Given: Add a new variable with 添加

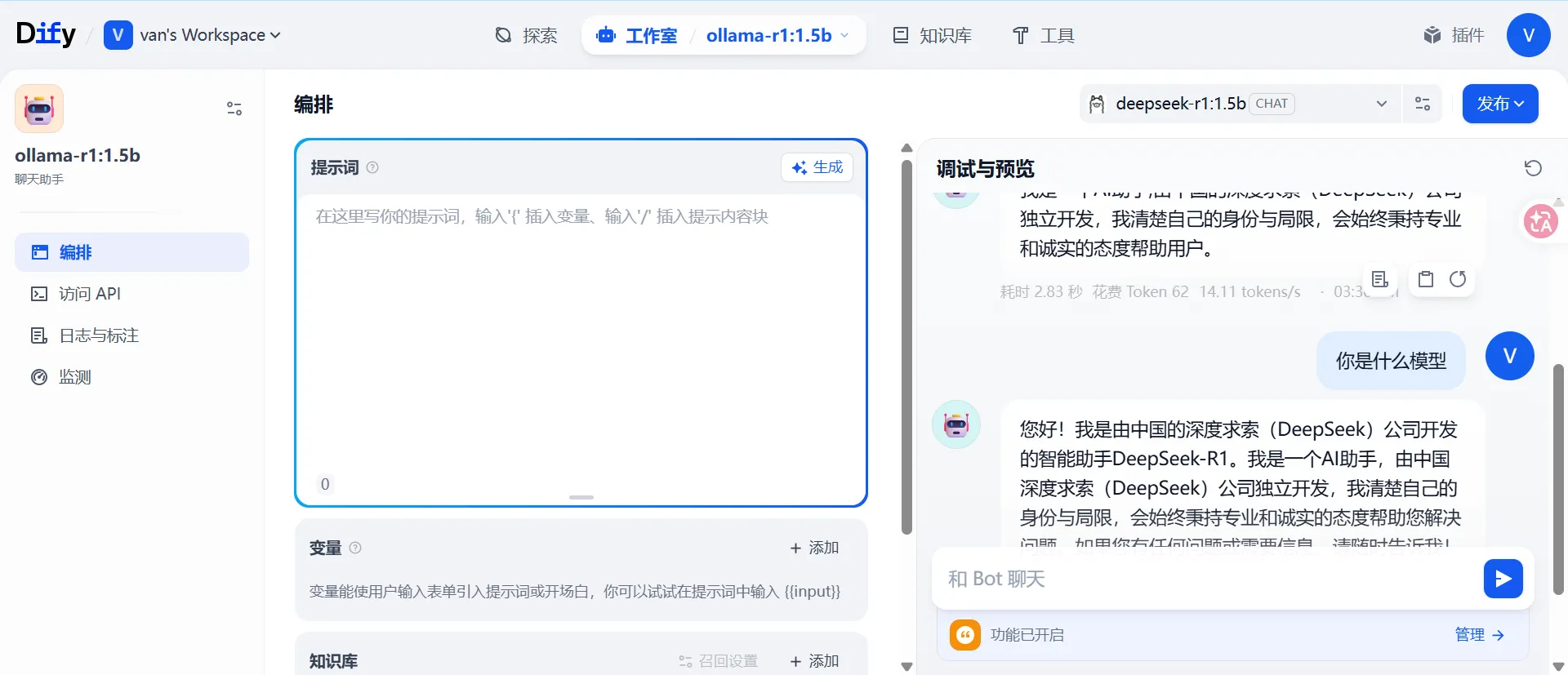Looking at the screenshot, I should point(815,548).
